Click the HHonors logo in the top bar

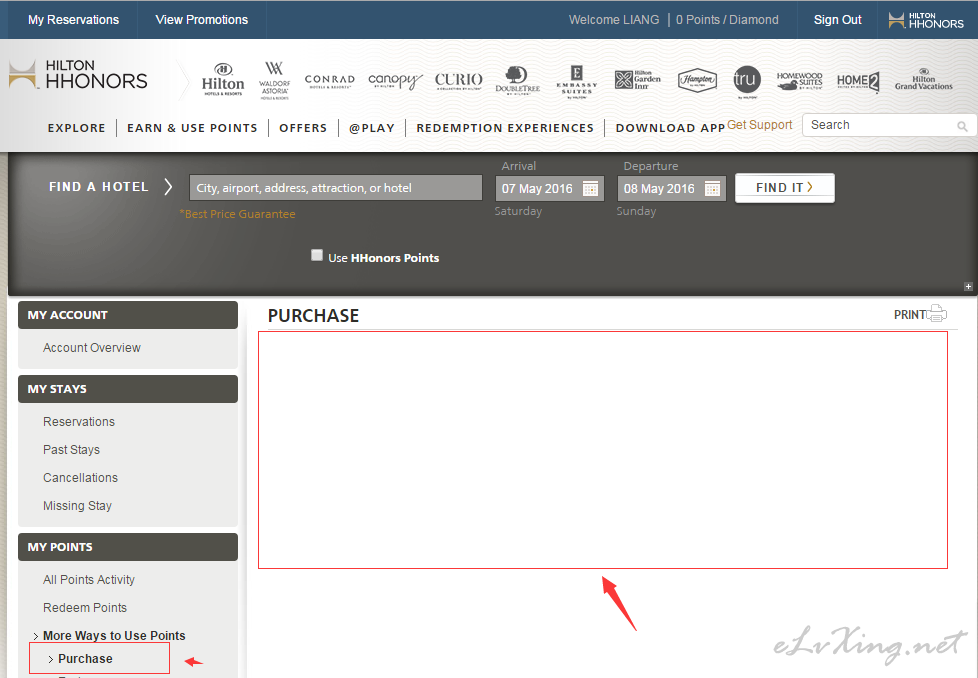point(926,20)
